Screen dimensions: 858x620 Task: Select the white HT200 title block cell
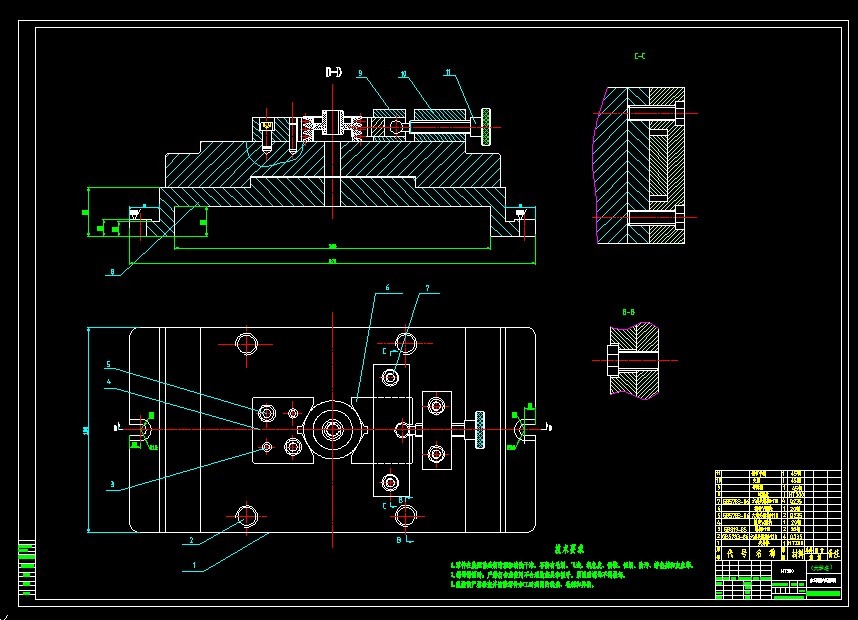pyautogui.click(x=788, y=571)
